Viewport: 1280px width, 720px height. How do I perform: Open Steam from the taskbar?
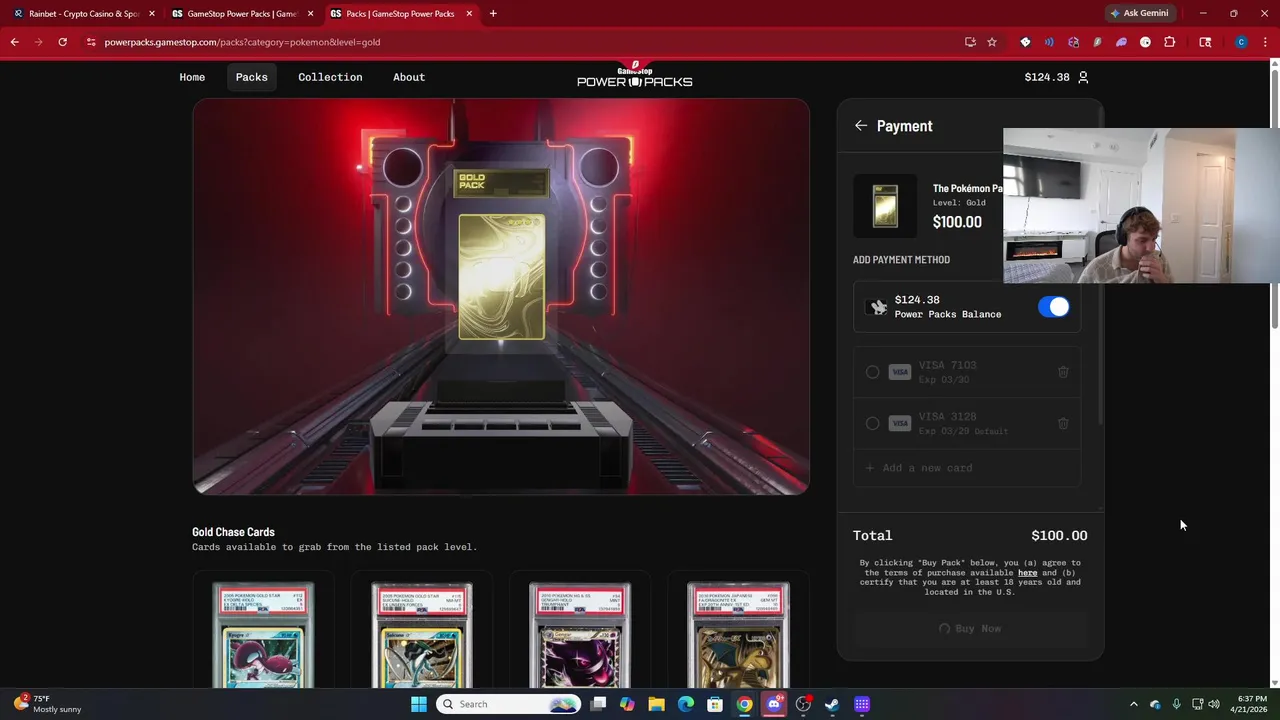[x=832, y=704]
